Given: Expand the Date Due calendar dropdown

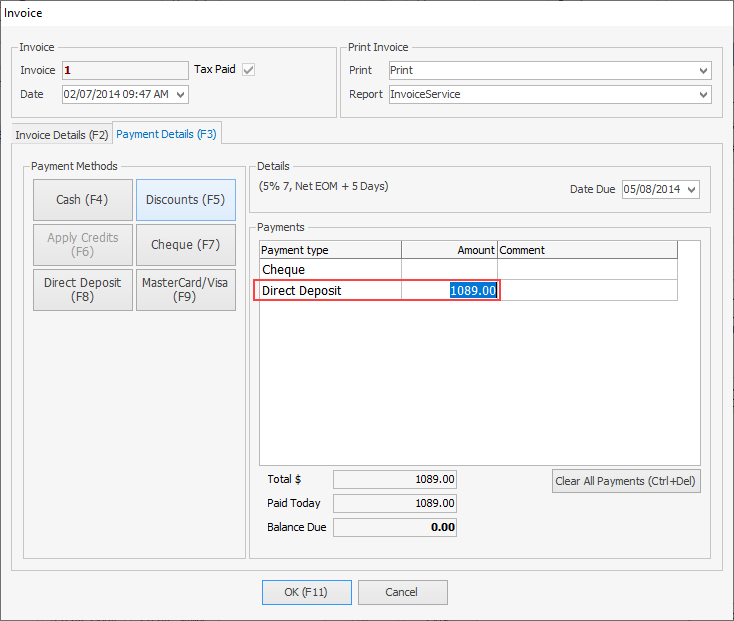Looking at the screenshot, I should 691,189.
